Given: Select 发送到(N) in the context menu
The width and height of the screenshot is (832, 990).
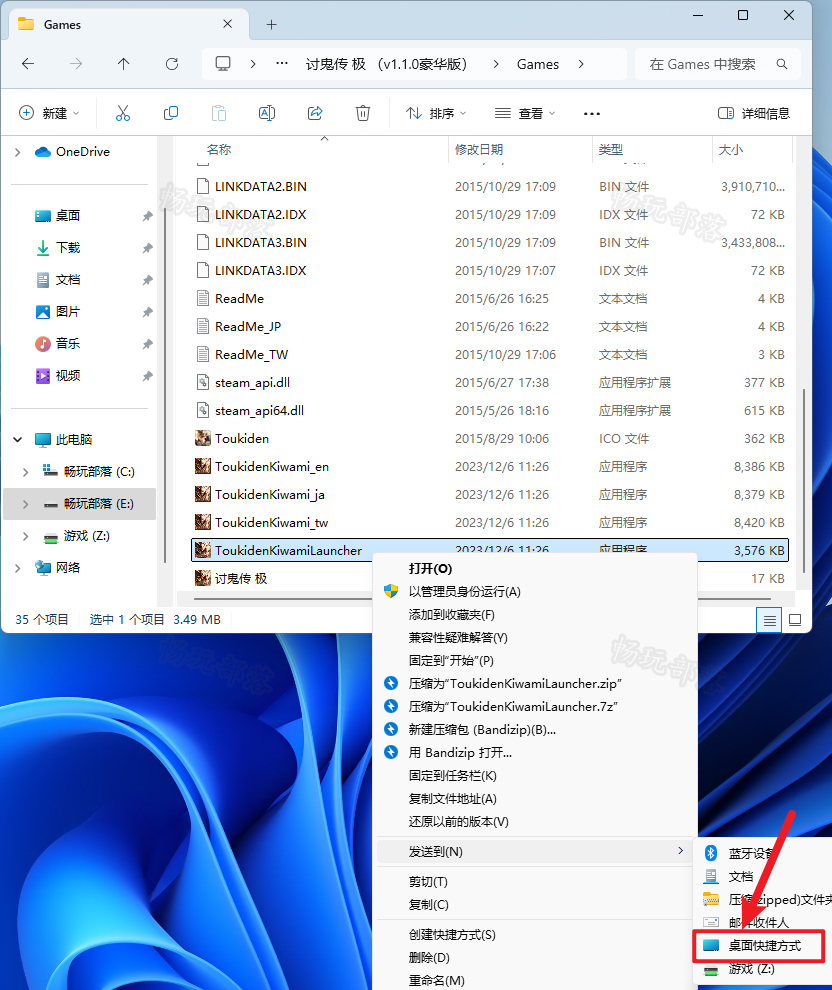Looking at the screenshot, I should 535,852.
